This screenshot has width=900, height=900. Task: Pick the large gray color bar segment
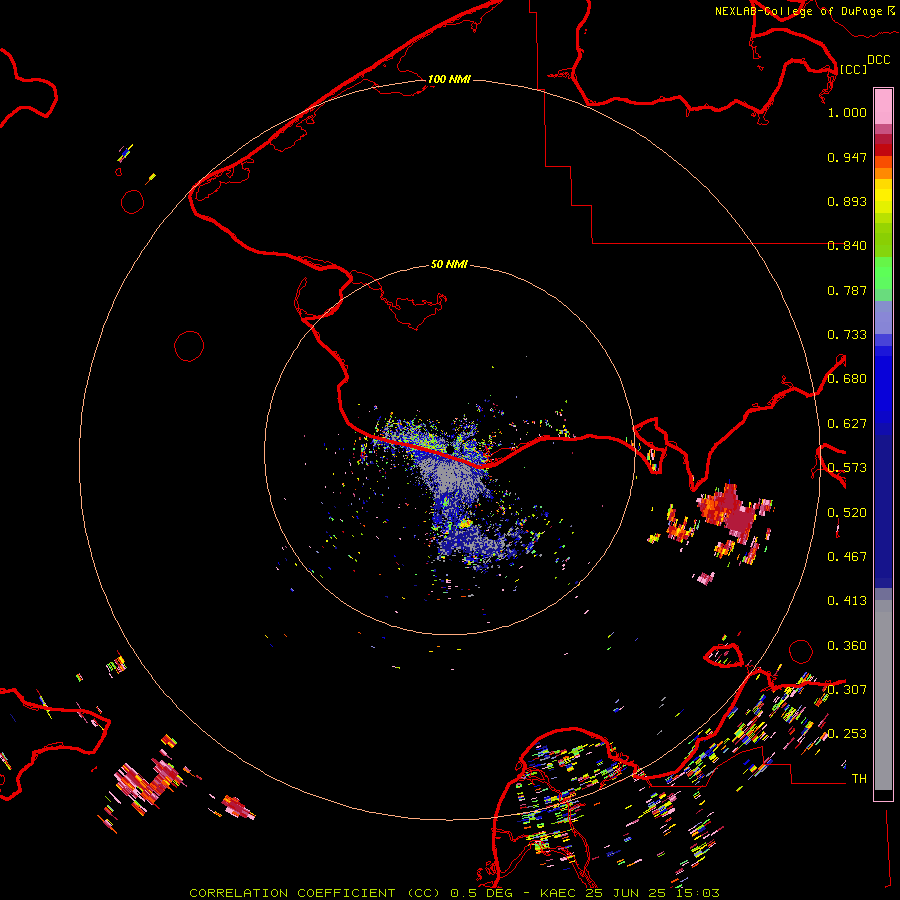(883, 695)
